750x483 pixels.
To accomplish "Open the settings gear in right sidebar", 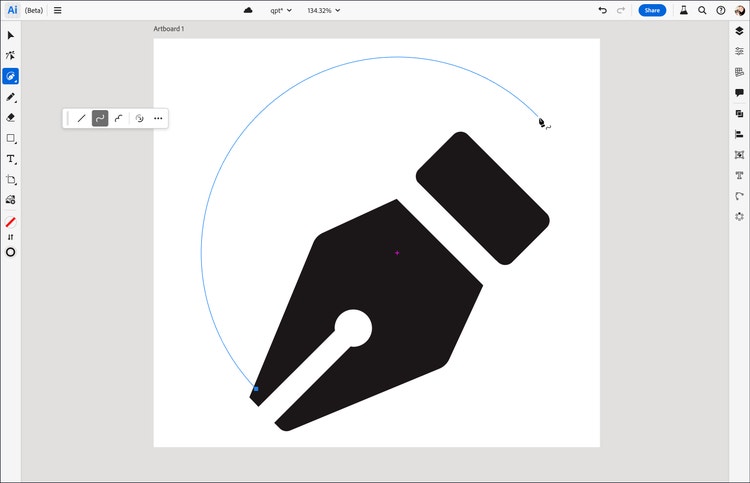I will click(739, 217).
